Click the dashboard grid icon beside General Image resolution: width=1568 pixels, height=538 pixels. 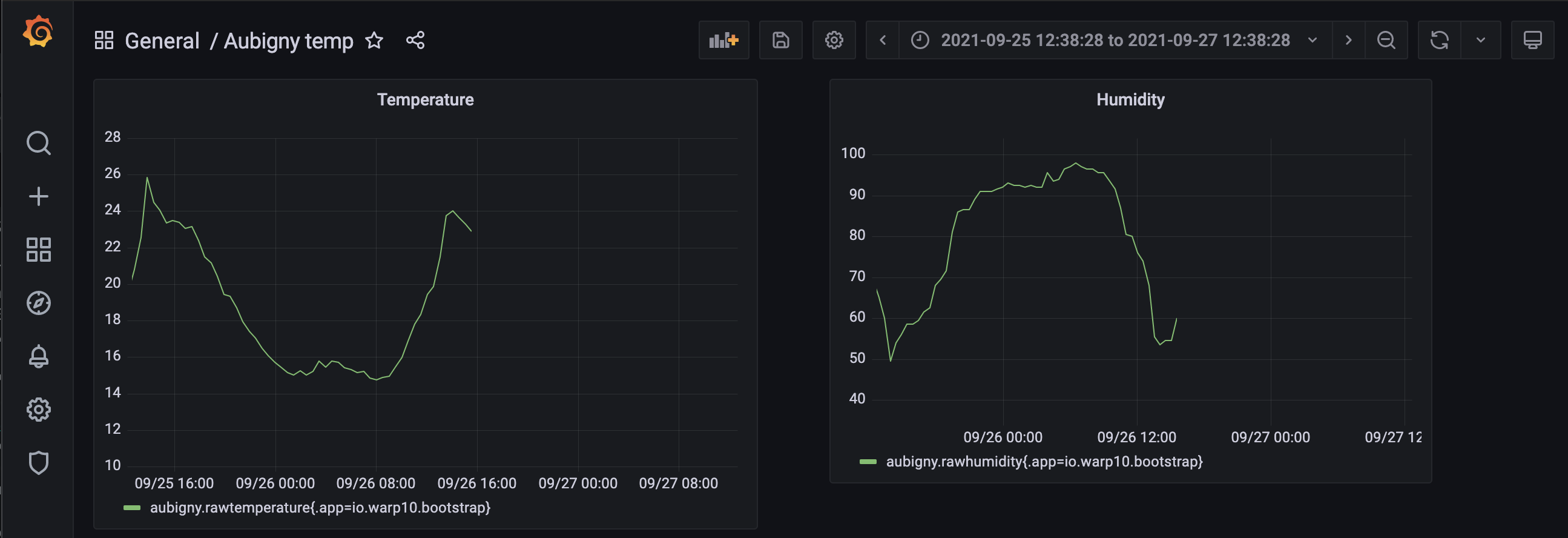coord(104,40)
